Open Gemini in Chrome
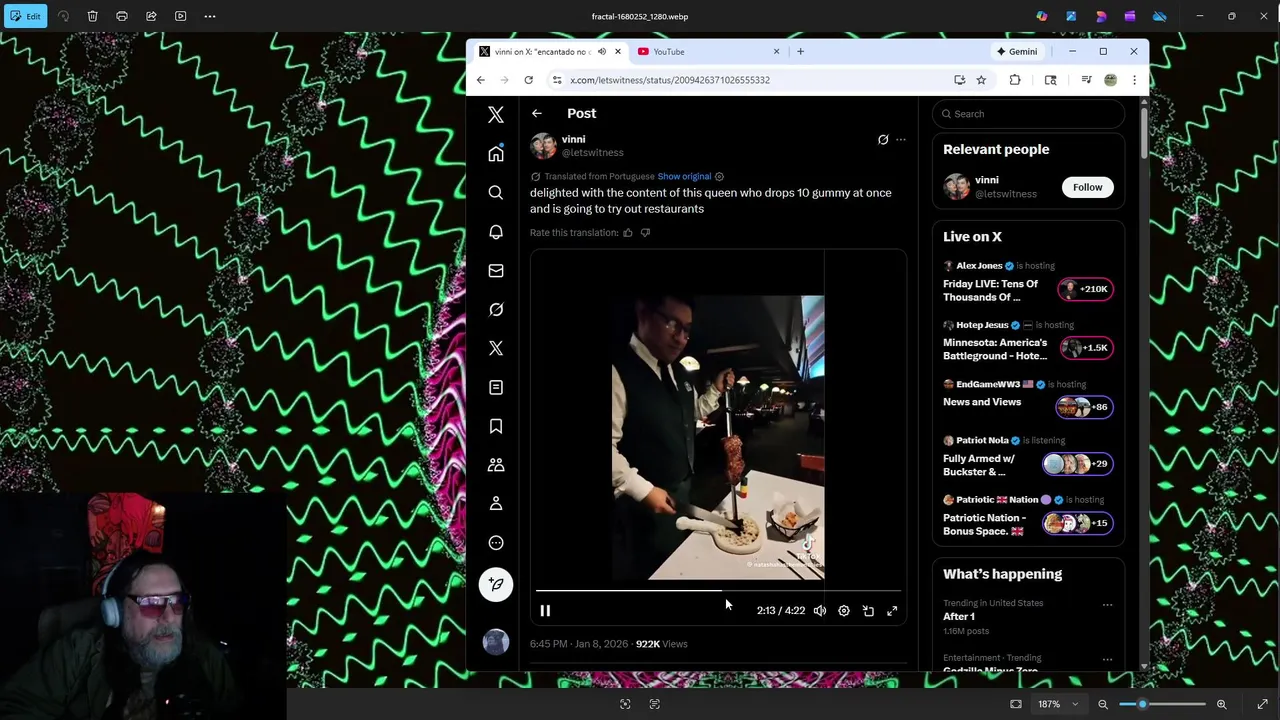The width and height of the screenshot is (1280, 720). tap(1017, 52)
